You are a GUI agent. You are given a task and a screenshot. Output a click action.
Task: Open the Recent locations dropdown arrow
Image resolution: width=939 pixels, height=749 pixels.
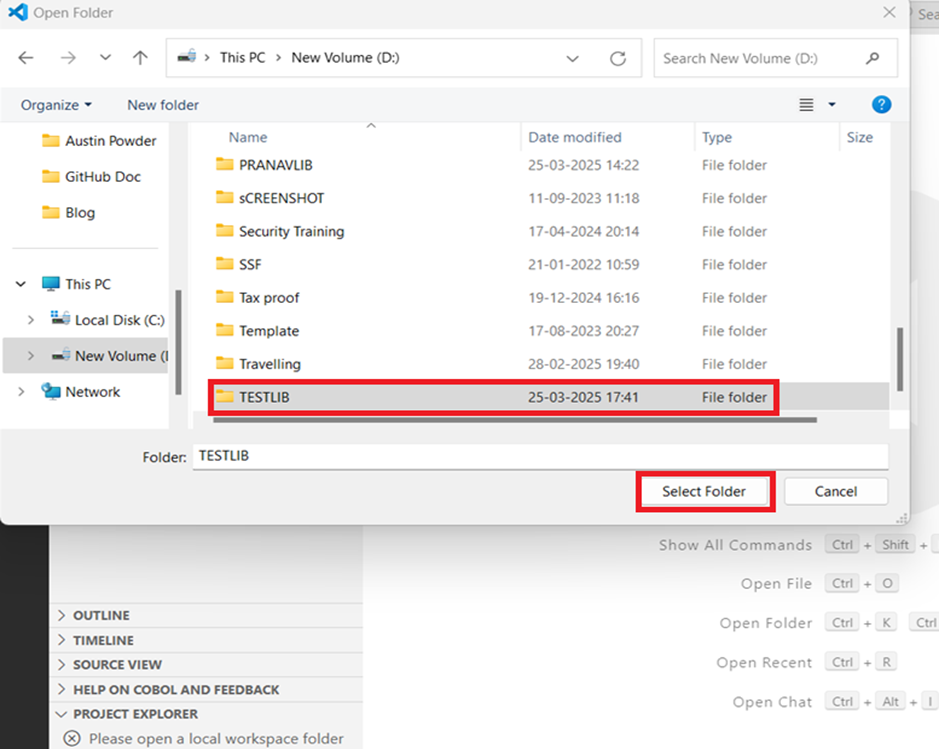(105, 58)
